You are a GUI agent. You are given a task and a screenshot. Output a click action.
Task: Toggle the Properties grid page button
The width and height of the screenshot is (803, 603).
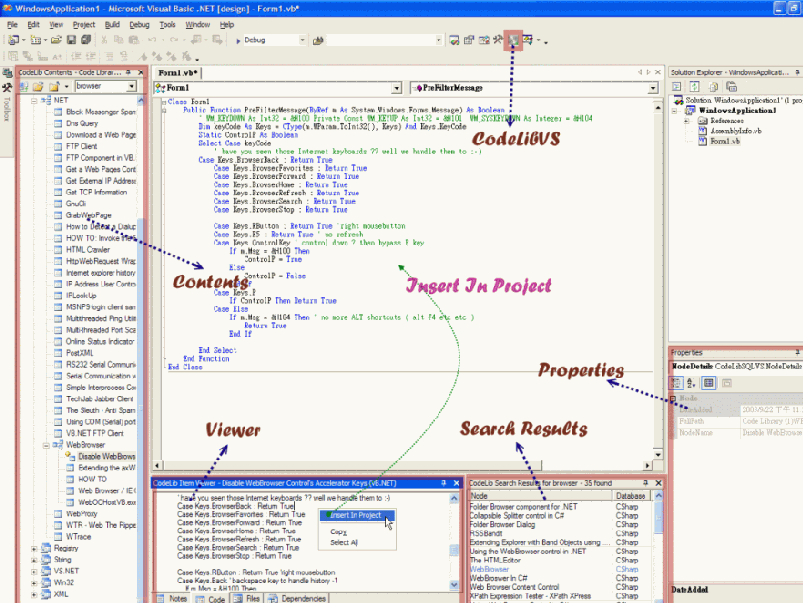(x=709, y=383)
